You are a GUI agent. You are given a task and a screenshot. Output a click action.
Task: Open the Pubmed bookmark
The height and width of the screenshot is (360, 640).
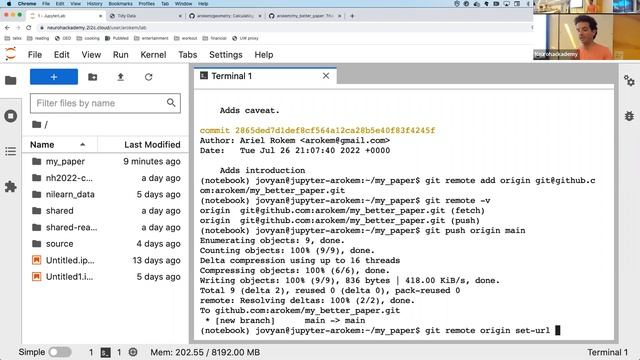click(117, 38)
